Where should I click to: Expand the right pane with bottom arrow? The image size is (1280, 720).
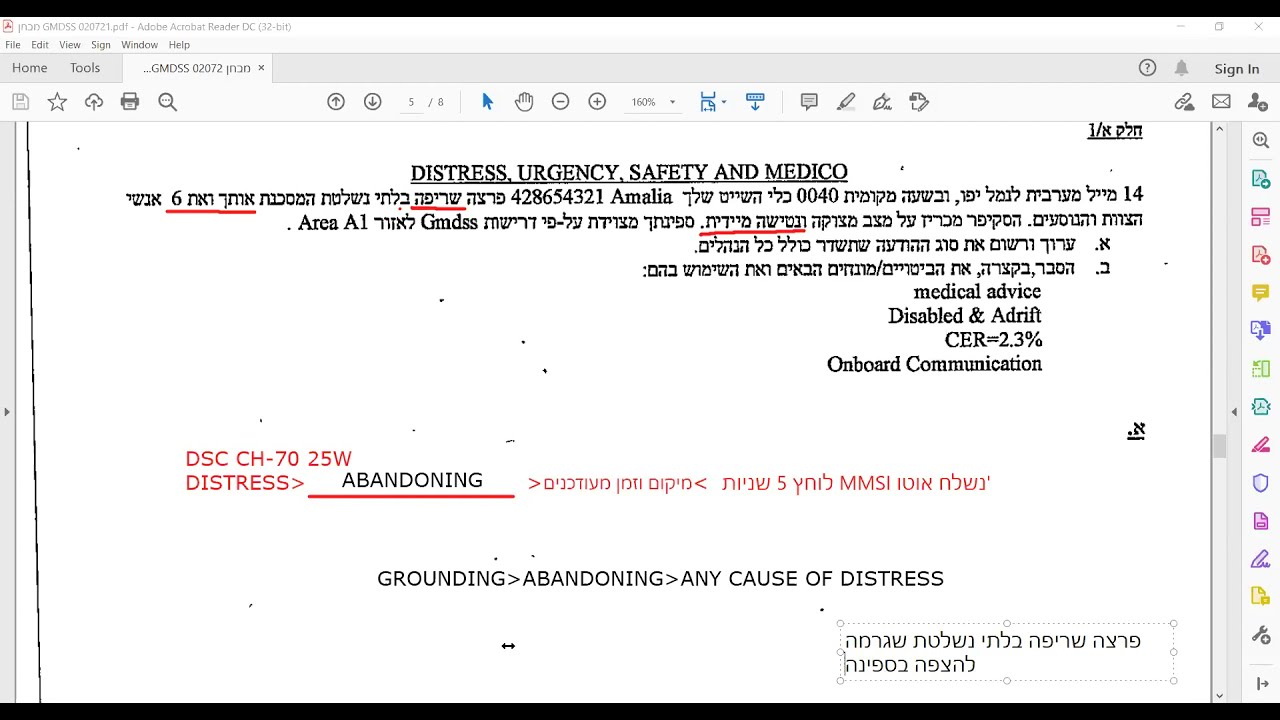(1261, 684)
